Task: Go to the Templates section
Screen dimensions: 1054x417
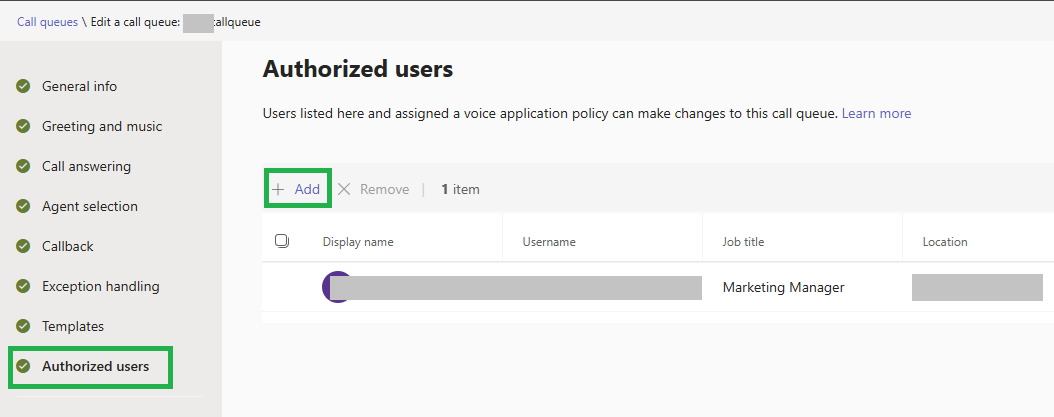Action: (x=73, y=326)
